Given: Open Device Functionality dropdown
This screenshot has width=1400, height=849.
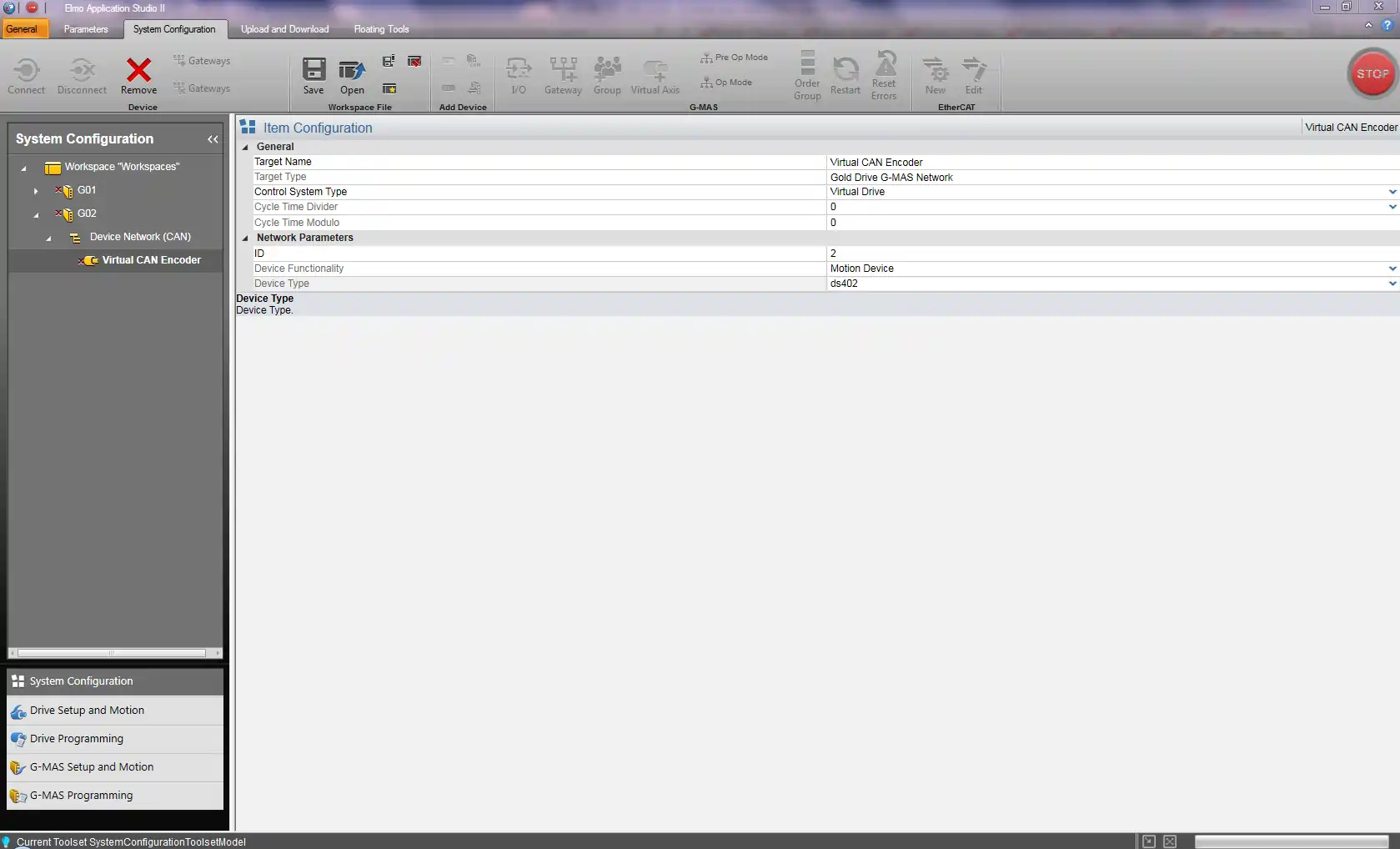Looking at the screenshot, I should click(1392, 269).
